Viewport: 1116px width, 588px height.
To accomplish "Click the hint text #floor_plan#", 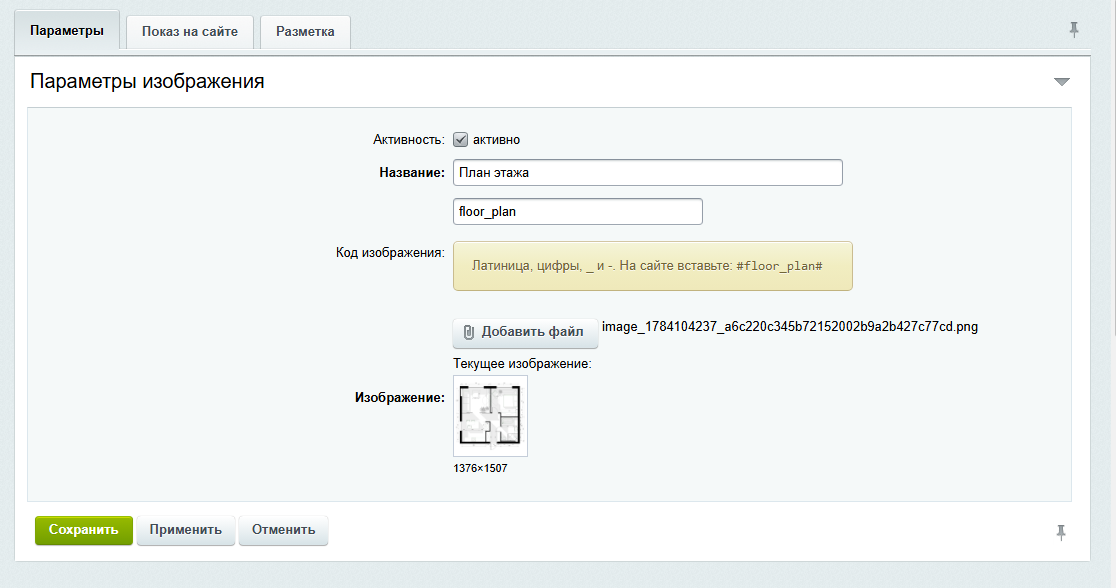I will [779, 266].
